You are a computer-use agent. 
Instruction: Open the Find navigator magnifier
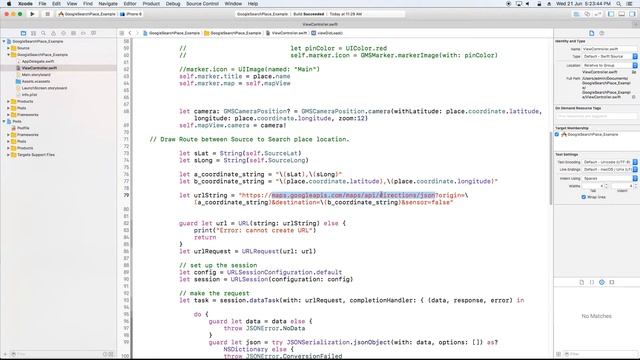43,33
